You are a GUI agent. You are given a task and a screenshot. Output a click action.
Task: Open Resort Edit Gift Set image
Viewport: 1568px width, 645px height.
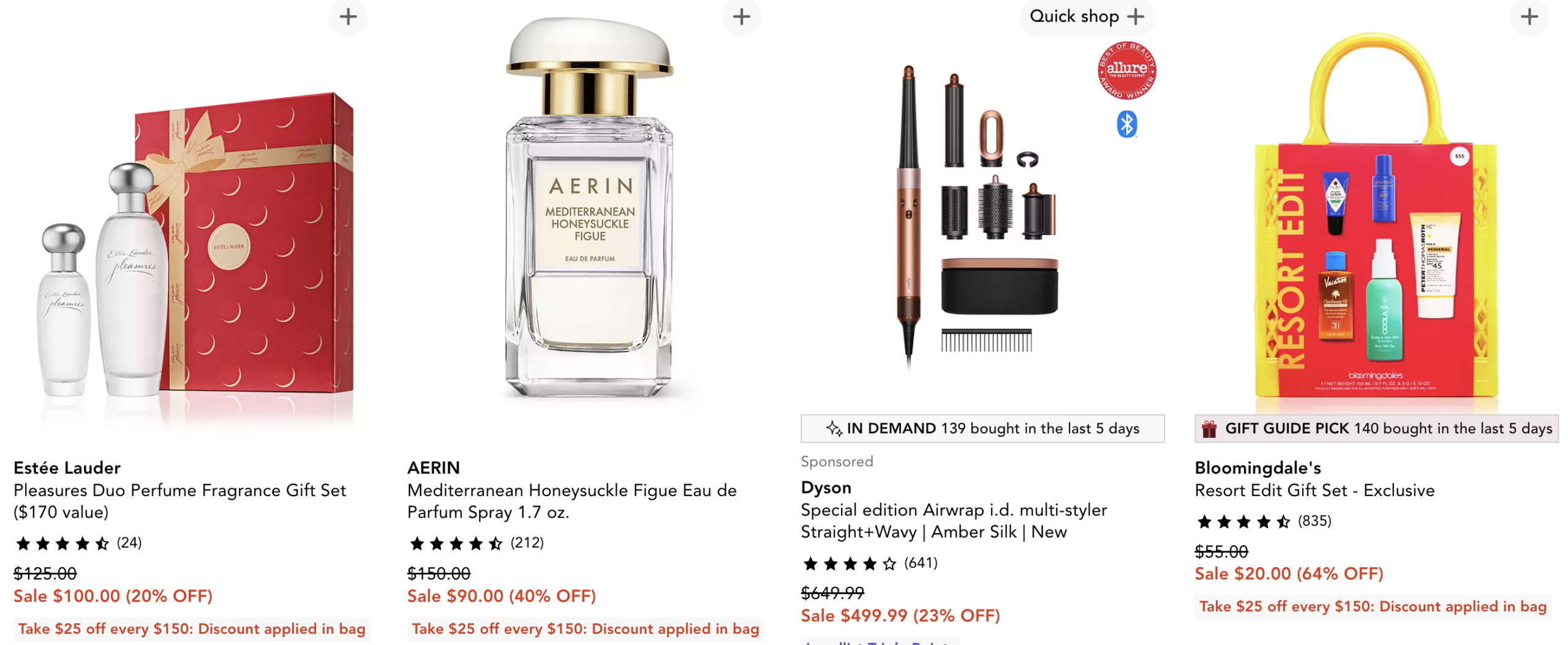[x=1375, y=221]
